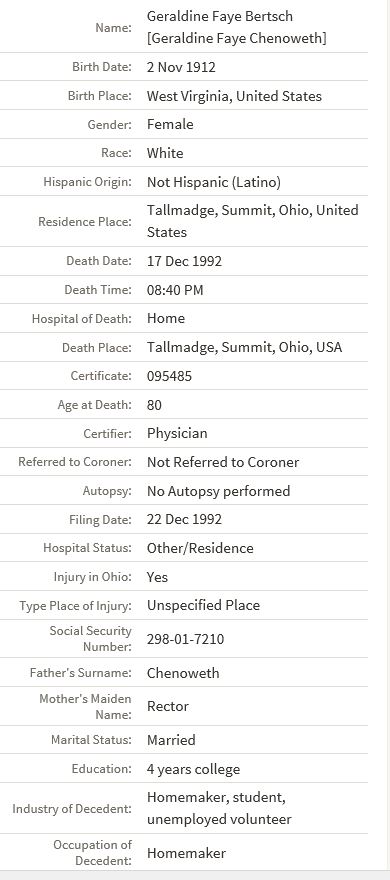The height and width of the screenshot is (880, 390).
Task: Select the Certifier value Physician
Action: point(177,433)
